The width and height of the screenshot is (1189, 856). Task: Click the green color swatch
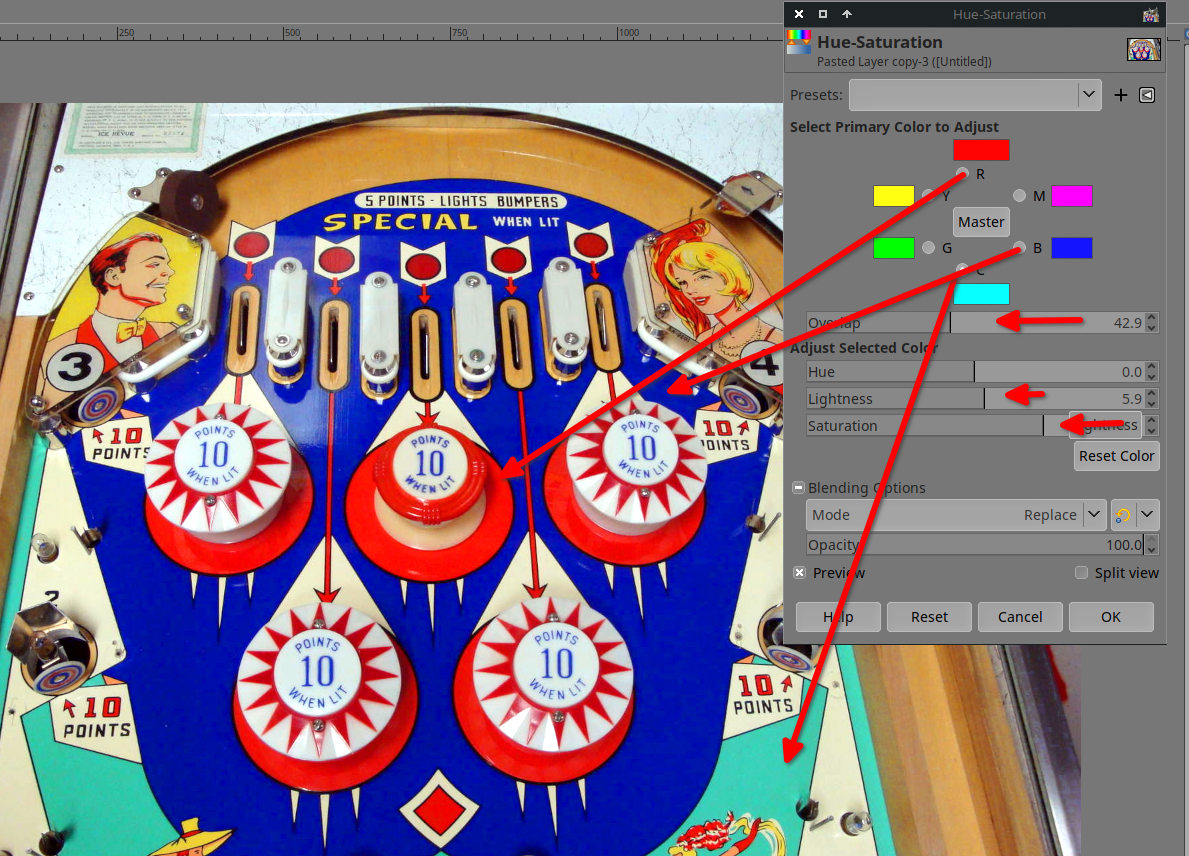(894, 248)
